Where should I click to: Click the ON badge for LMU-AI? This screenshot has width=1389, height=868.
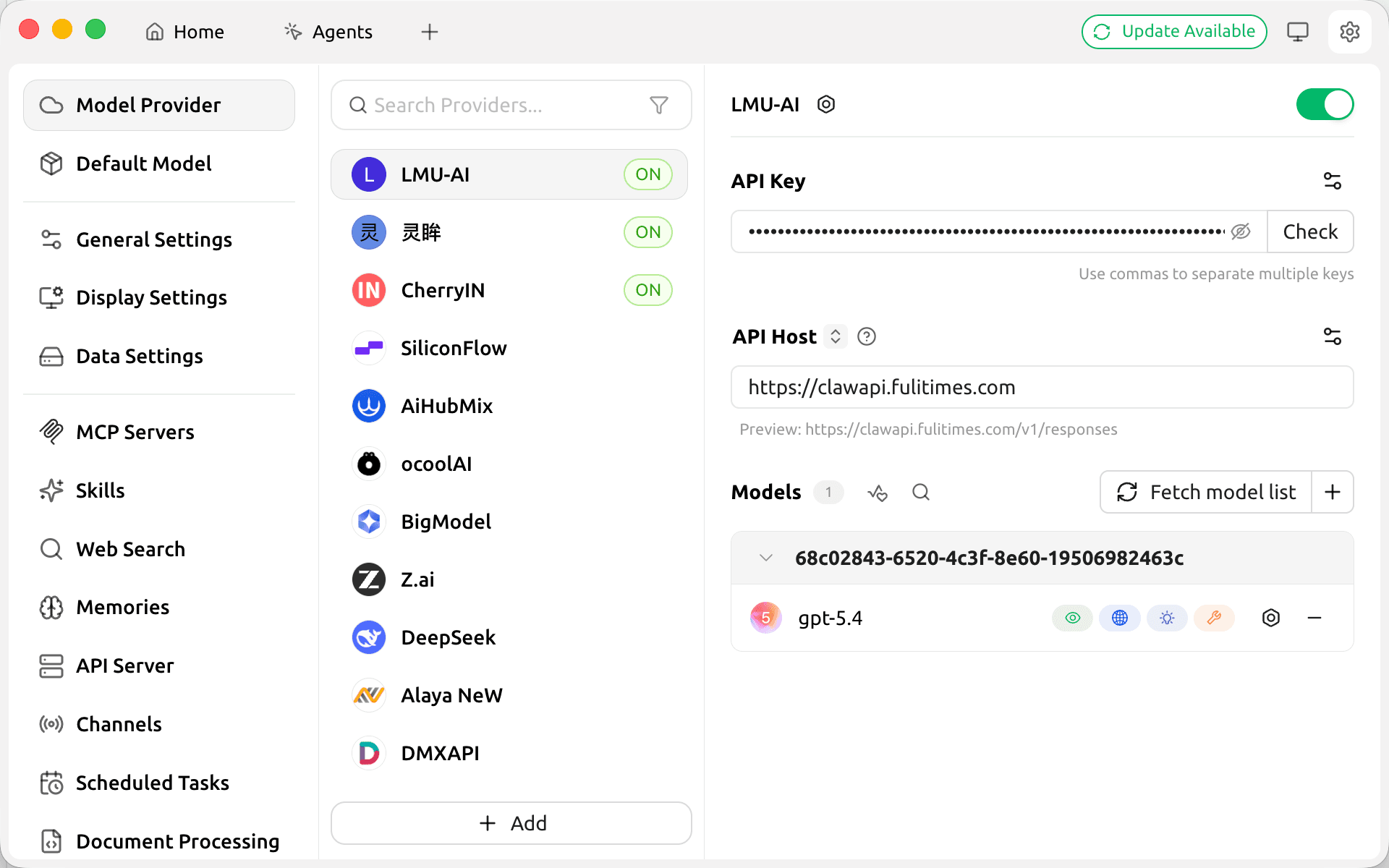coord(648,174)
